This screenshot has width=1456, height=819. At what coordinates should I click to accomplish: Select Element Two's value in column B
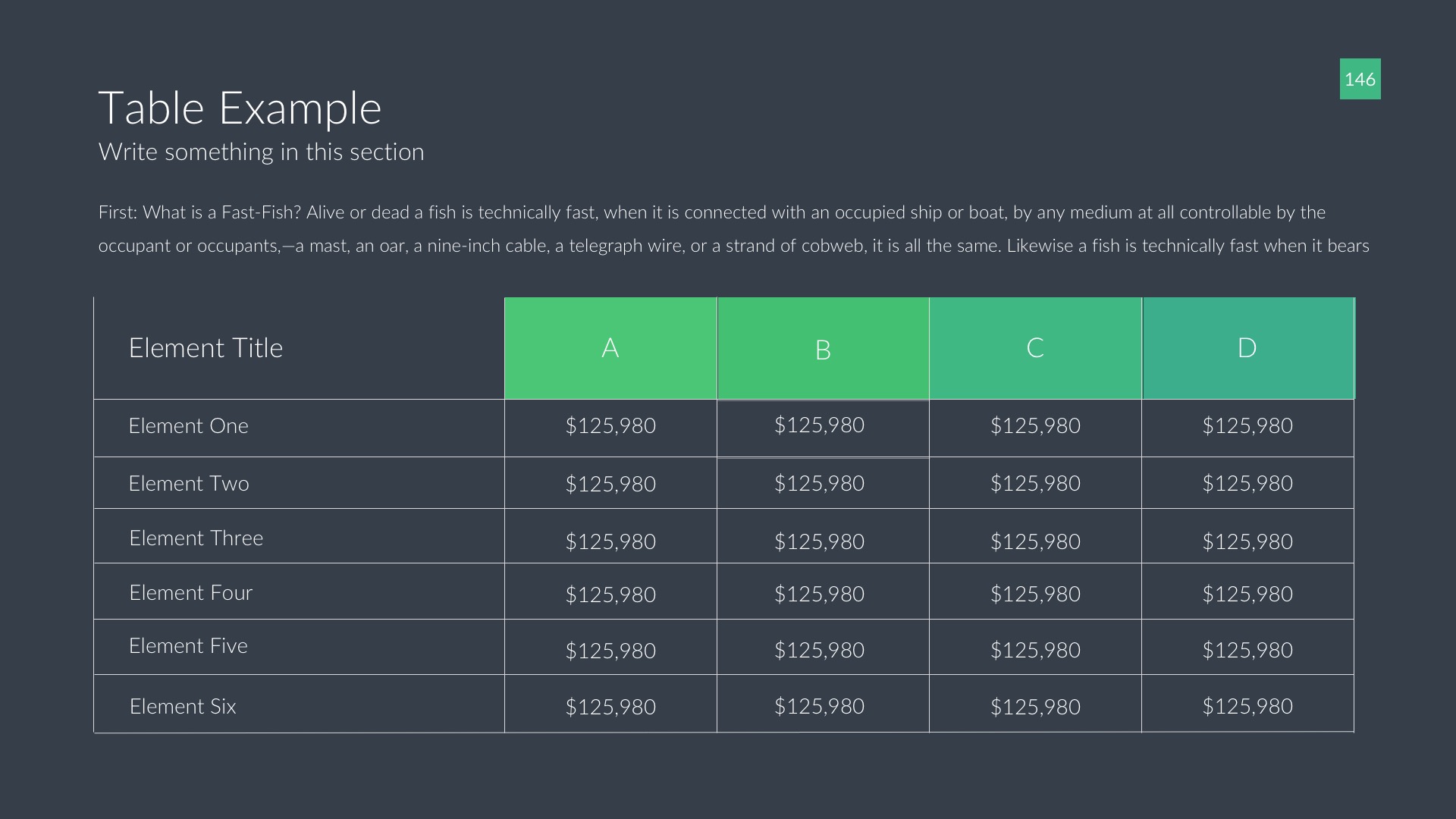(819, 484)
